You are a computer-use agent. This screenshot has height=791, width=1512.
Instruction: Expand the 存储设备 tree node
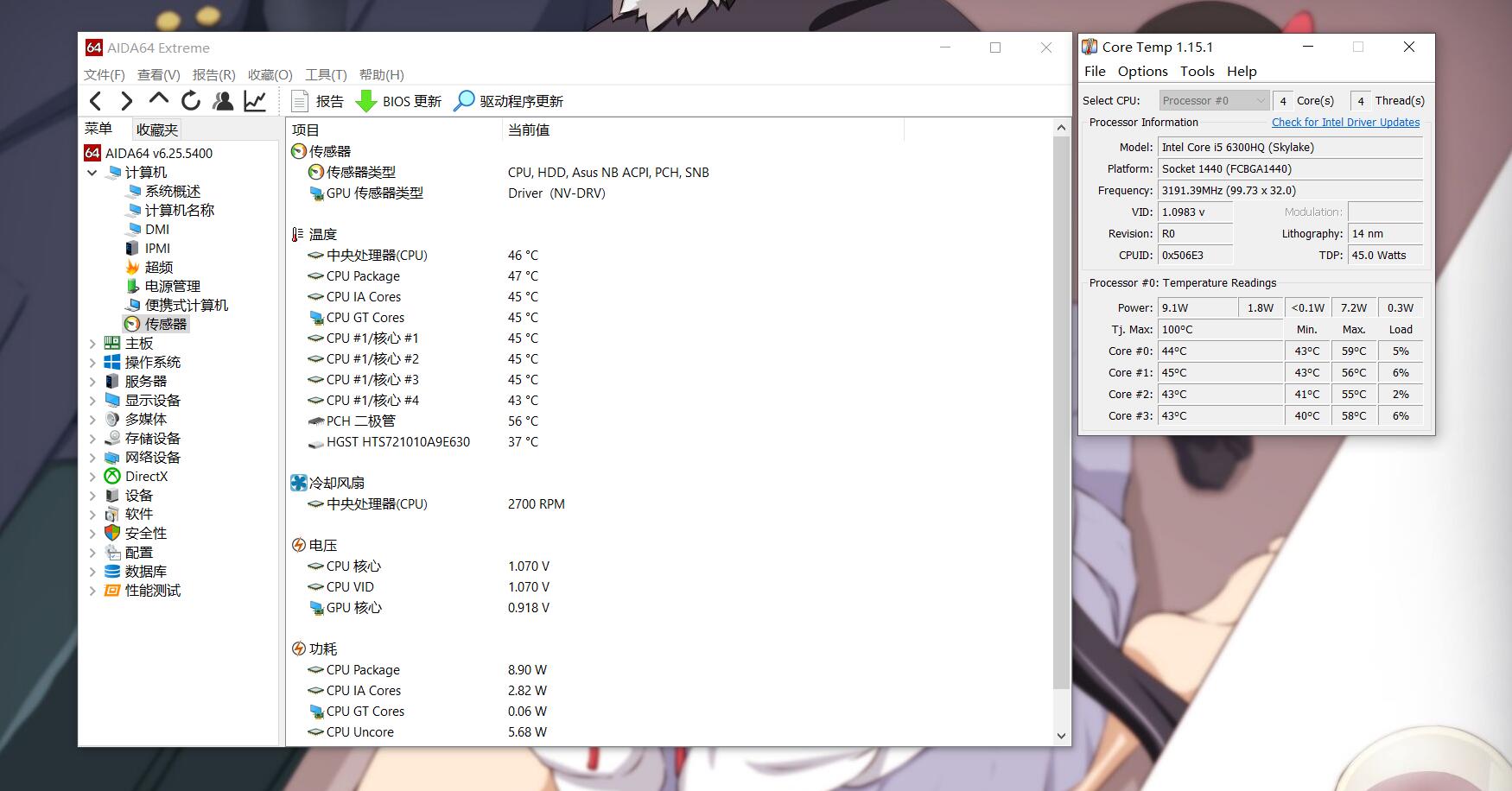[x=92, y=439]
